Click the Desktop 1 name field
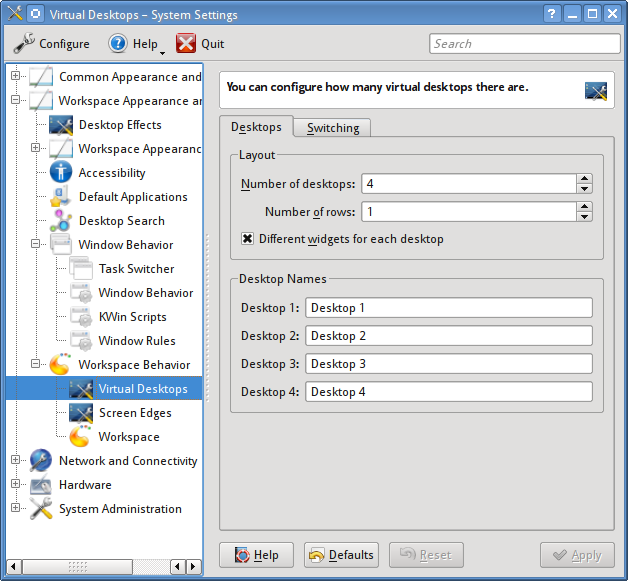The image size is (628, 581). (x=449, y=308)
